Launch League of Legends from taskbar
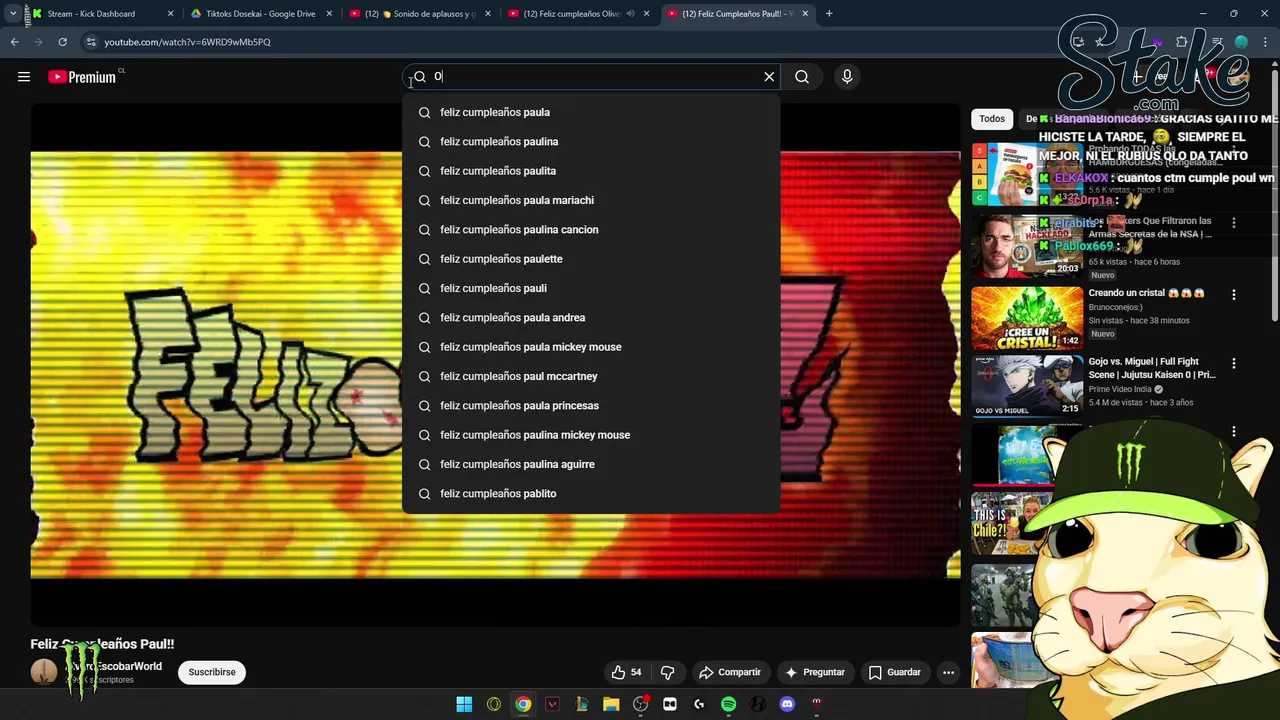Screen dimensions: 1280x720 pos(582,704)
